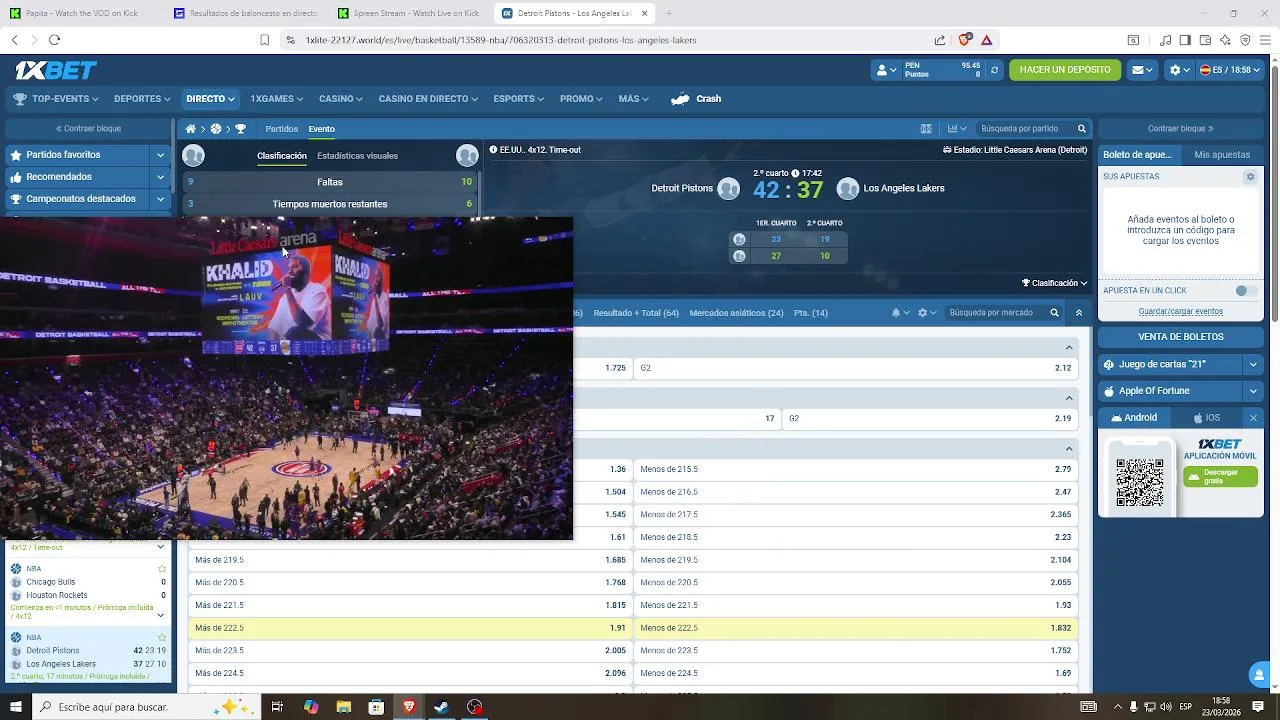
Task: Click the 1XBET logo
Action: pyautogui.click(x=56, y=70)
